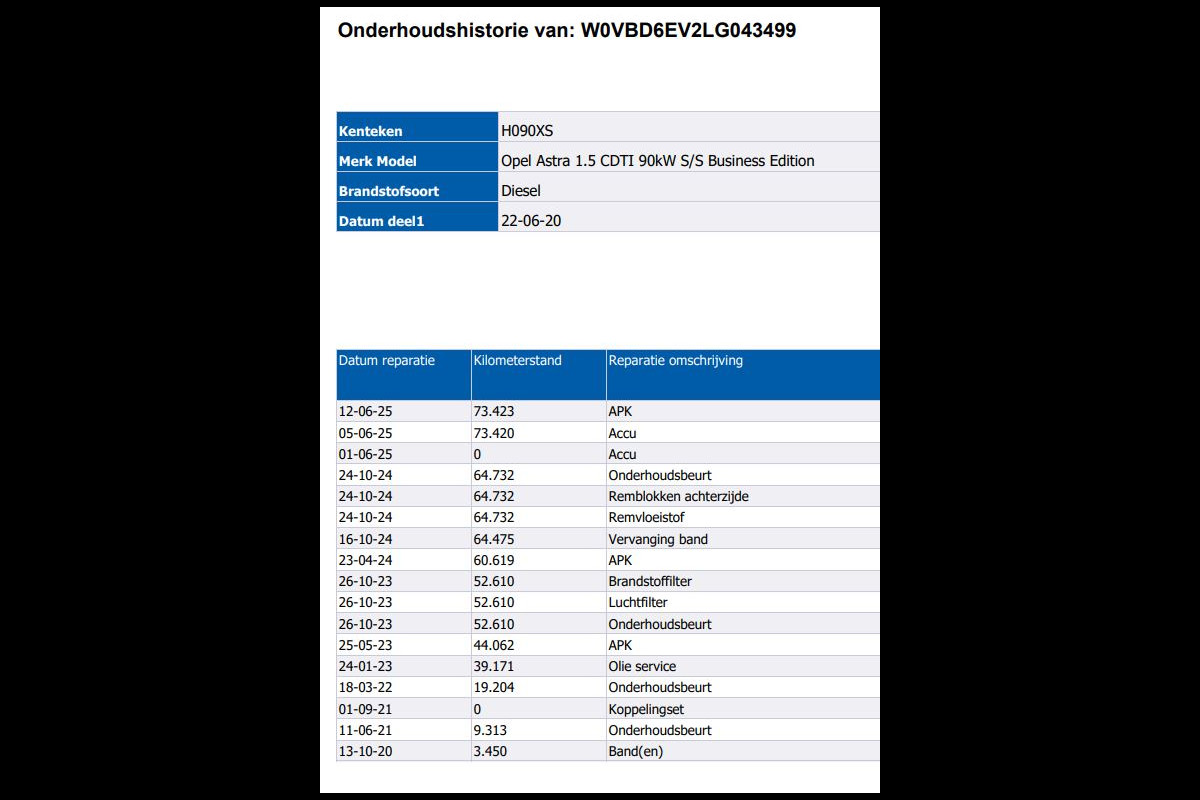
Task: Click license plate value H090XS
Action: (x=527, y=131)
